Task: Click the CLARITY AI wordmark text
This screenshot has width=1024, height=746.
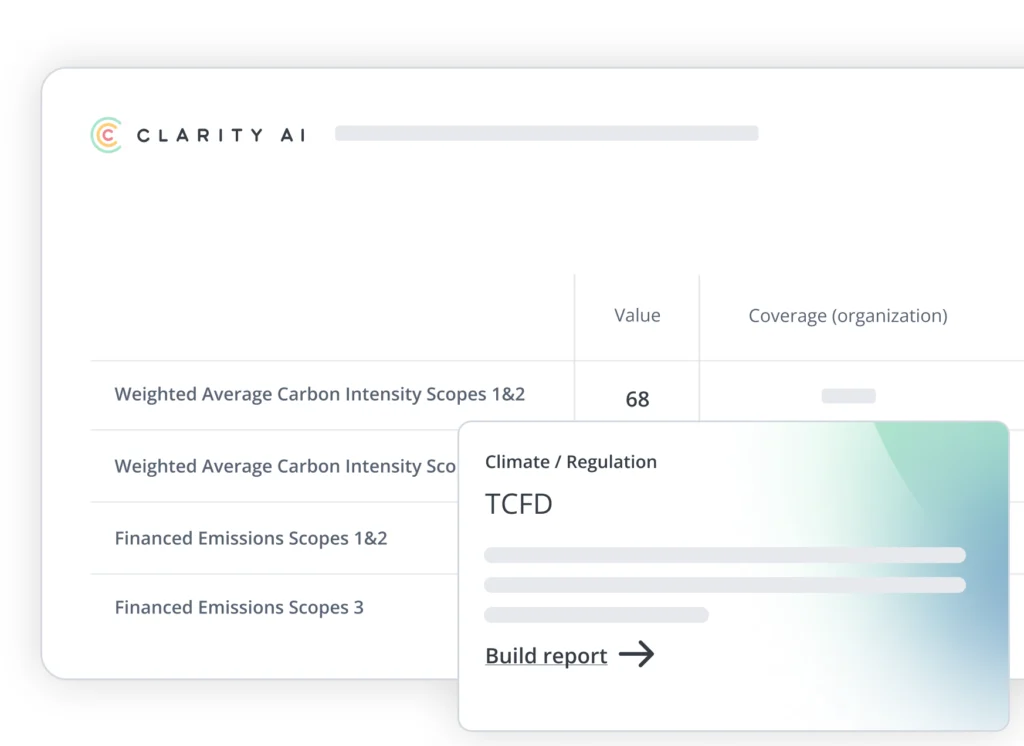Action: pyautogui.click(x=221, y=135)
